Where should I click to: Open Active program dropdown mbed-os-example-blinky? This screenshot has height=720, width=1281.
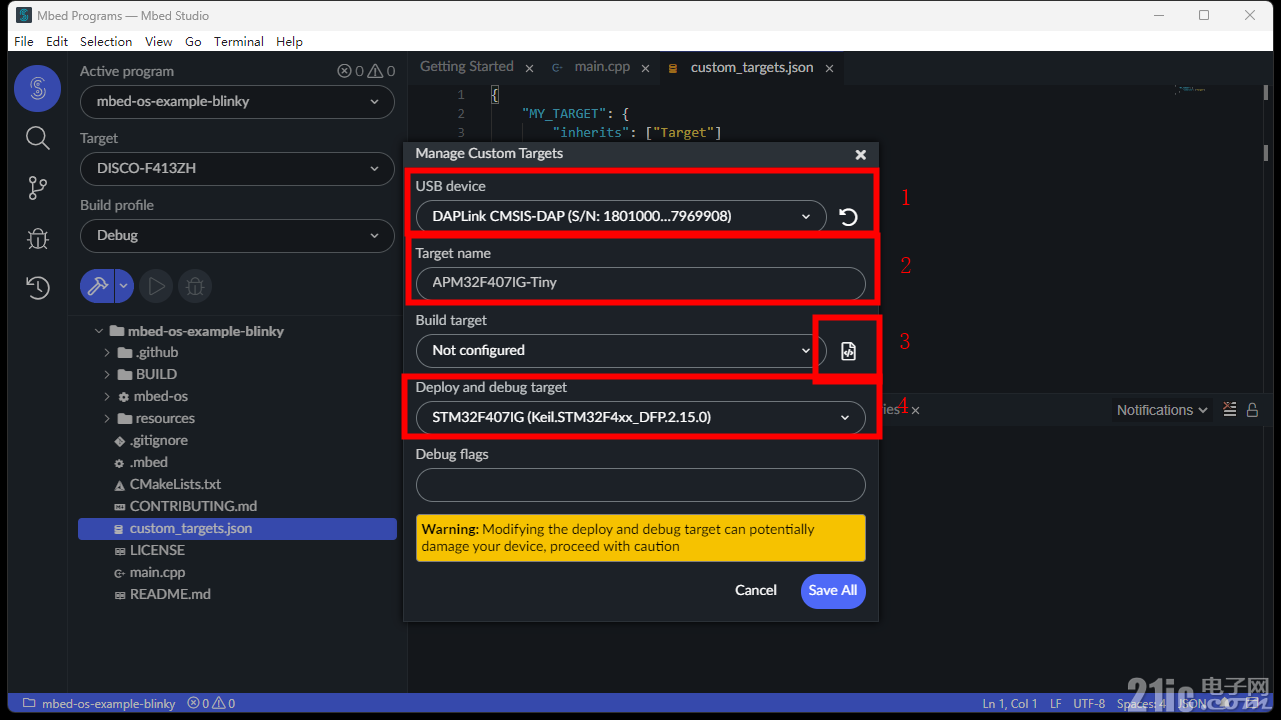237,101
